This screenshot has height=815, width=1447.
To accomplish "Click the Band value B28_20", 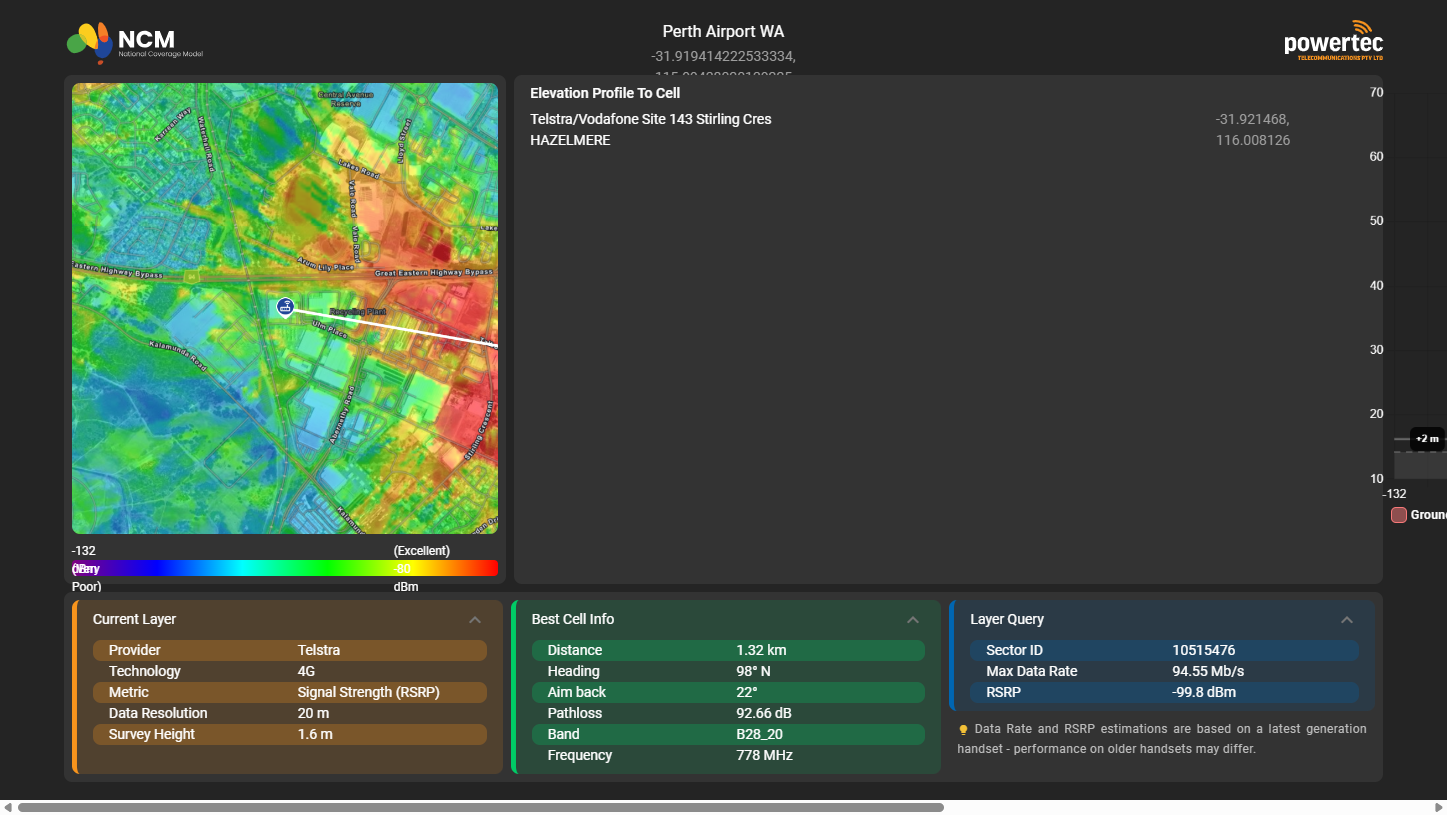I will pos(759,734).
